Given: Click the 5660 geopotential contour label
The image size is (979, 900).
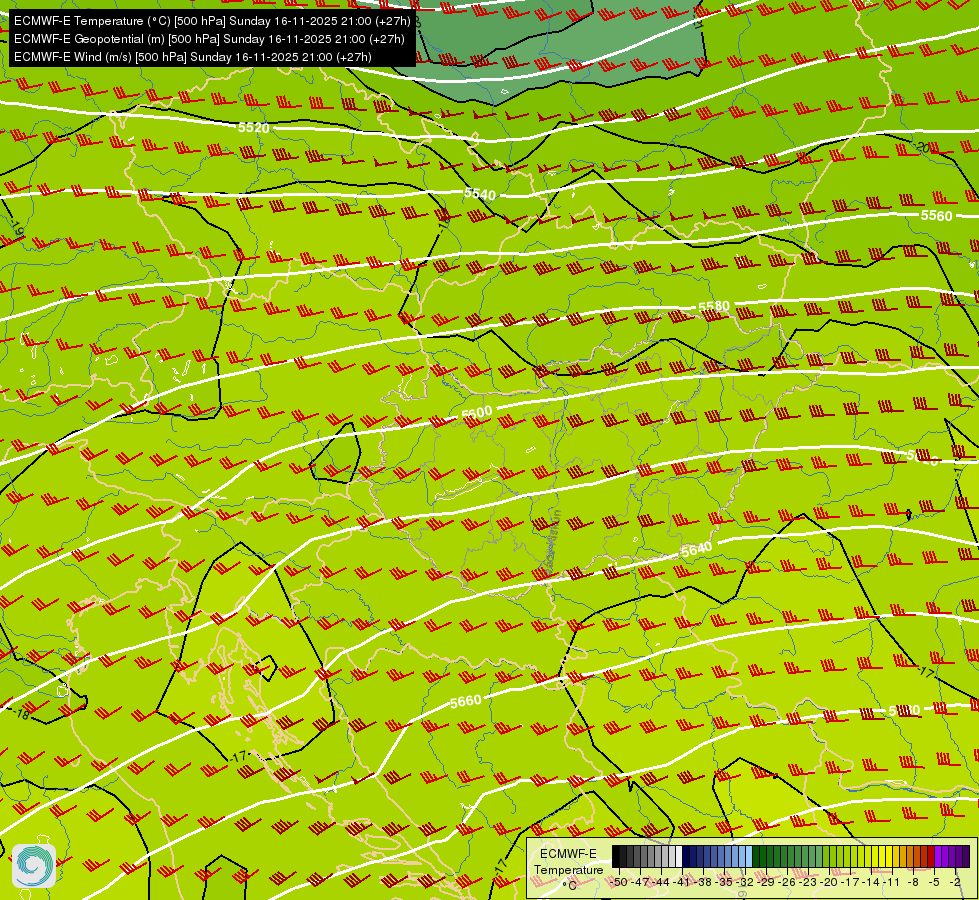Looking at the screenshot, I should click(x=466, y=702).
